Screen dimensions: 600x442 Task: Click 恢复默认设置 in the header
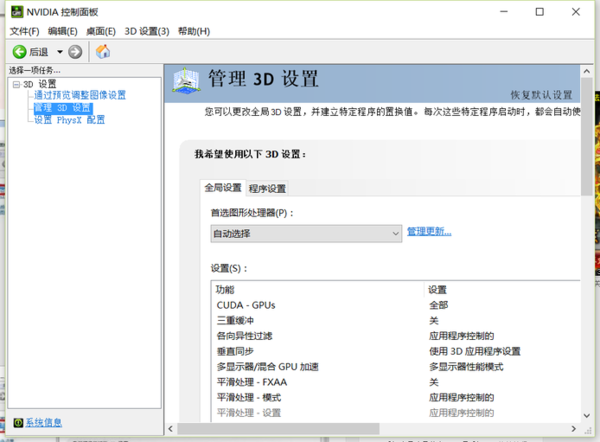[x=541, y=95]
